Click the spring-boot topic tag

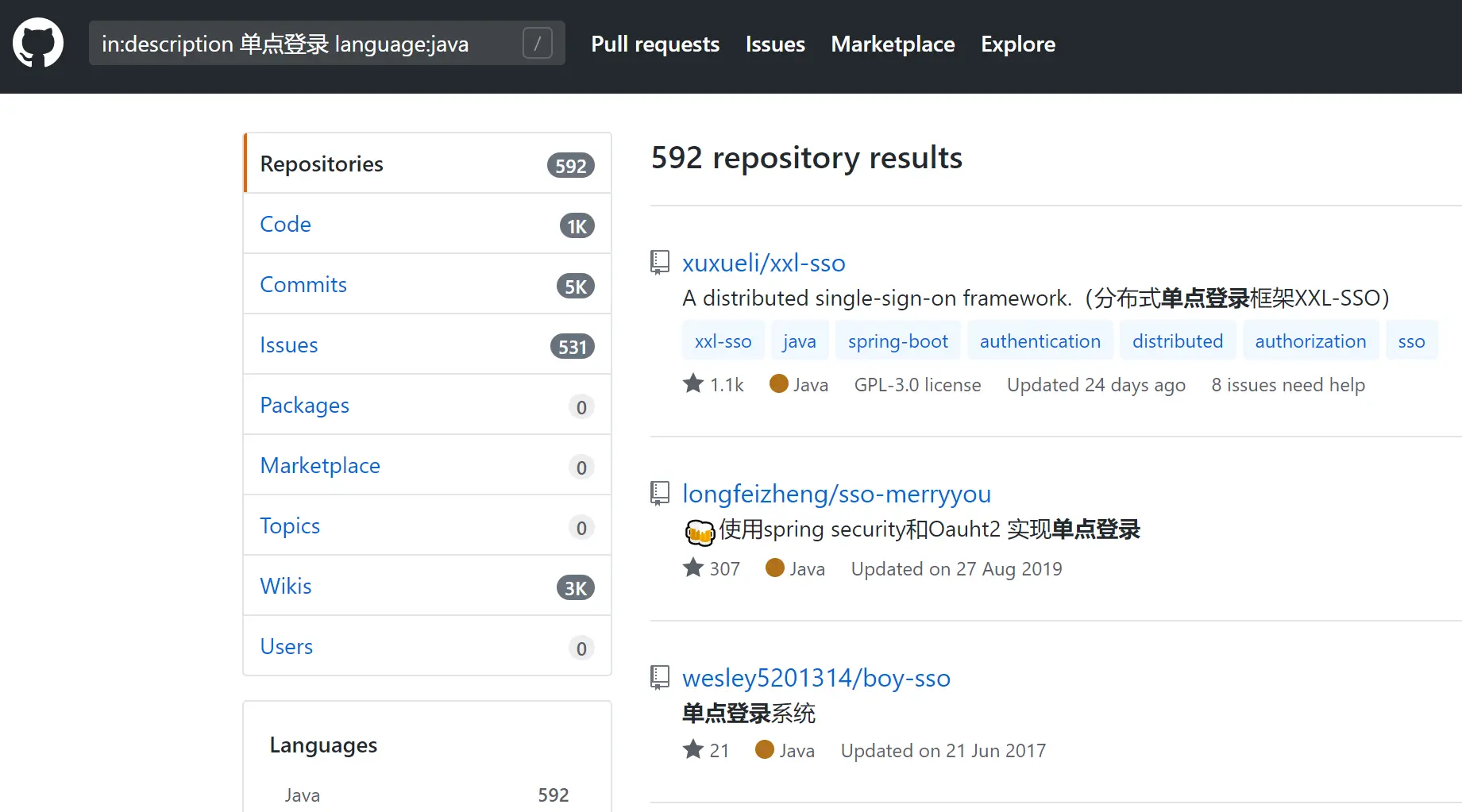click(897, 341)
